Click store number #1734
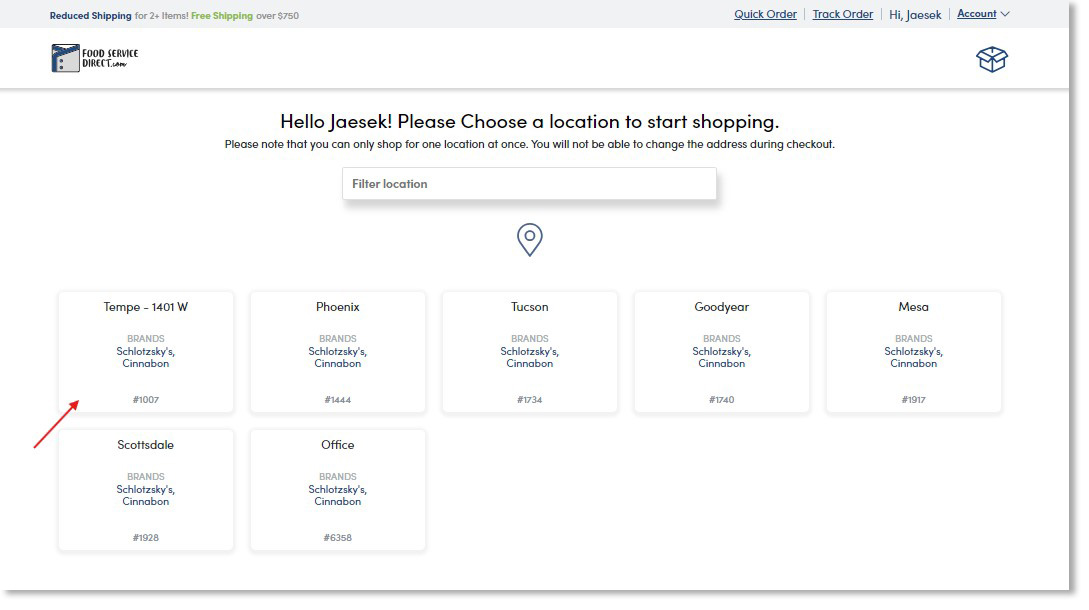The height and width of the screenshot is (610, 1089). coord(529,399)
